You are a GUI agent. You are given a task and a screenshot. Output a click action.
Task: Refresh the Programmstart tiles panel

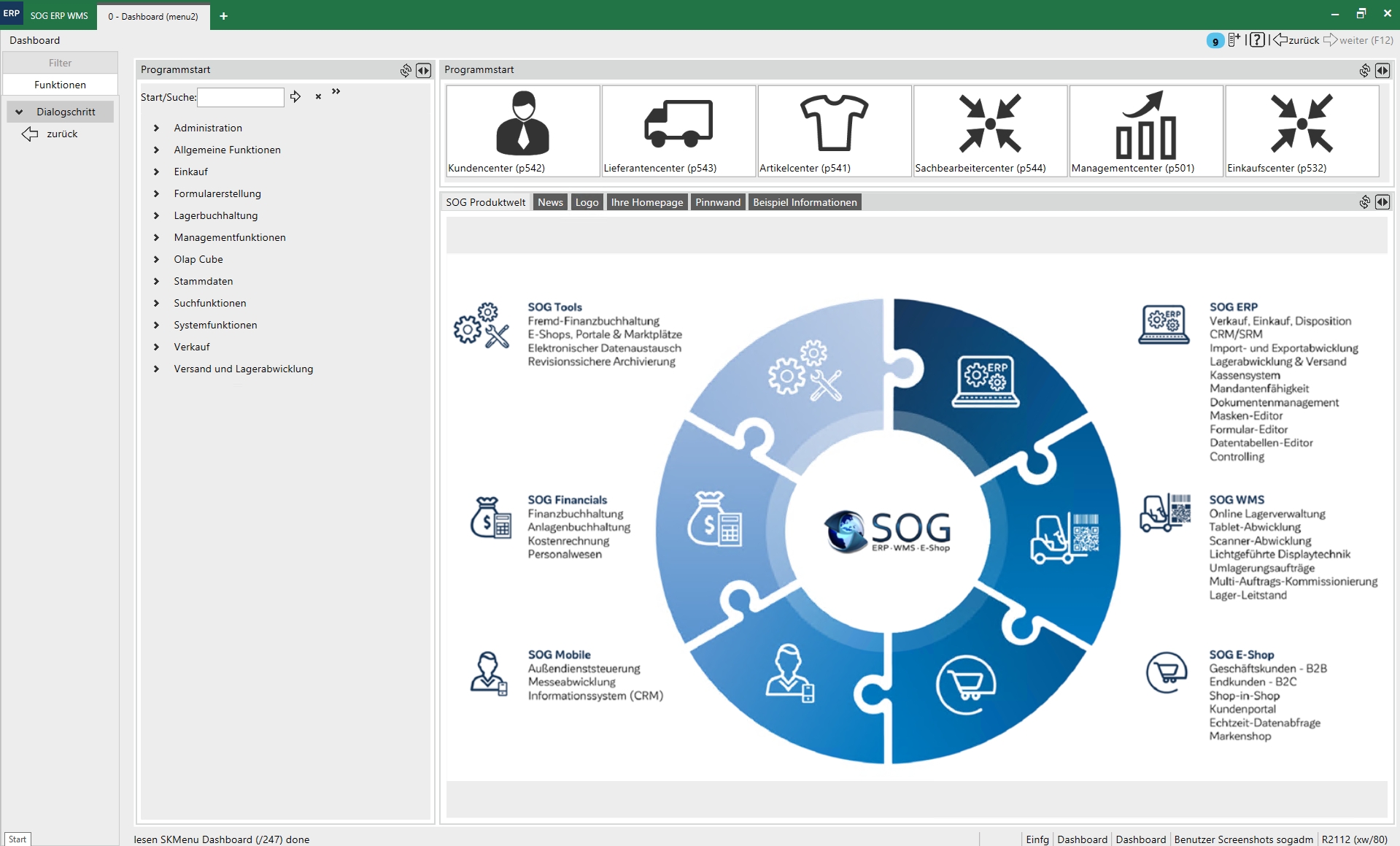coord(1364,70)
